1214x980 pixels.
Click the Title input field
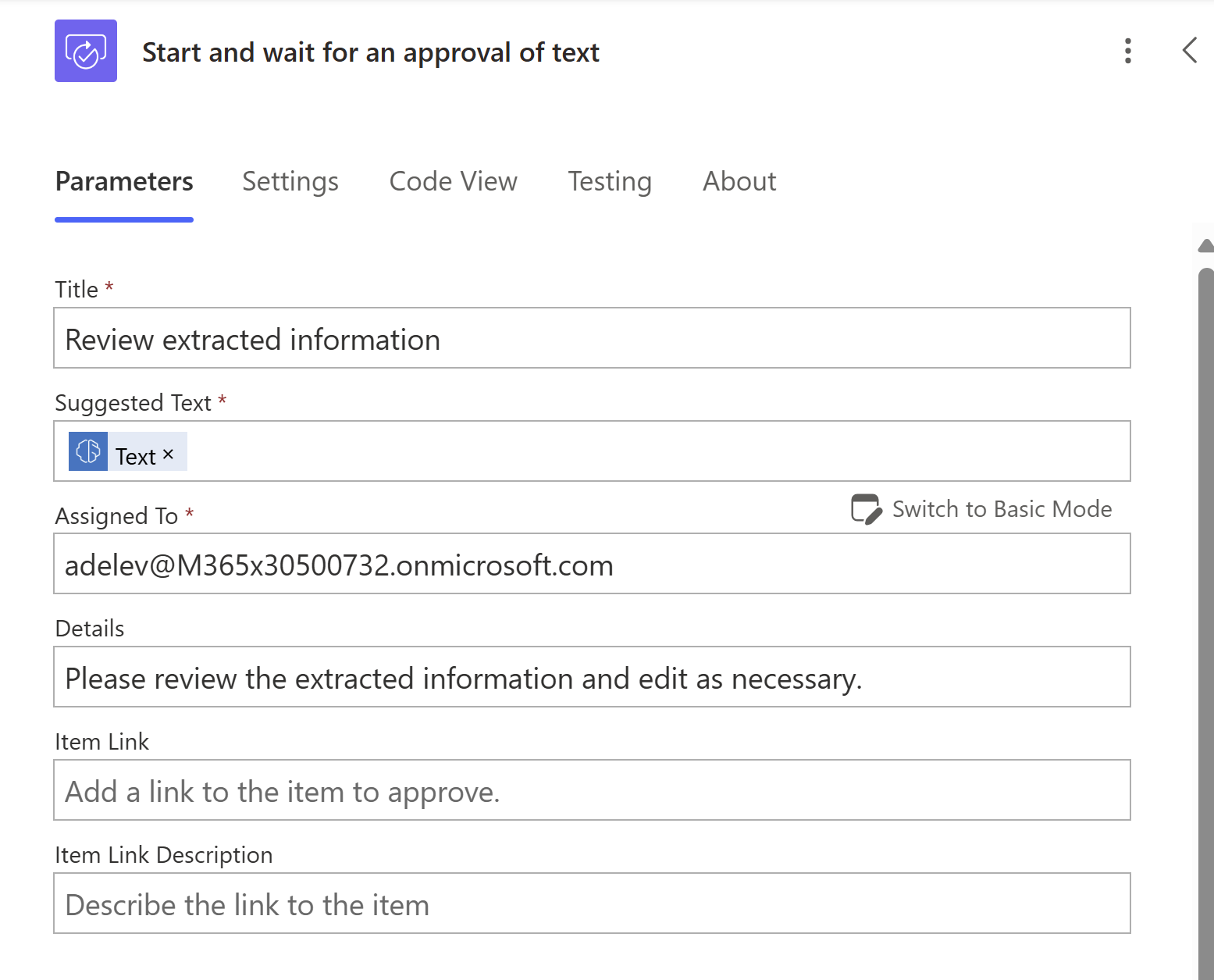coord(592,338)
